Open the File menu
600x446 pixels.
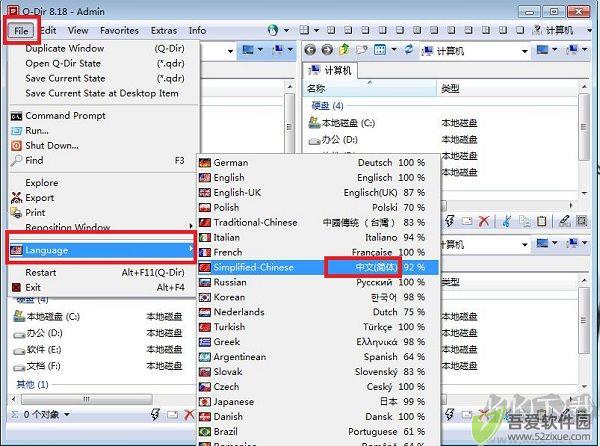point(21,31)
